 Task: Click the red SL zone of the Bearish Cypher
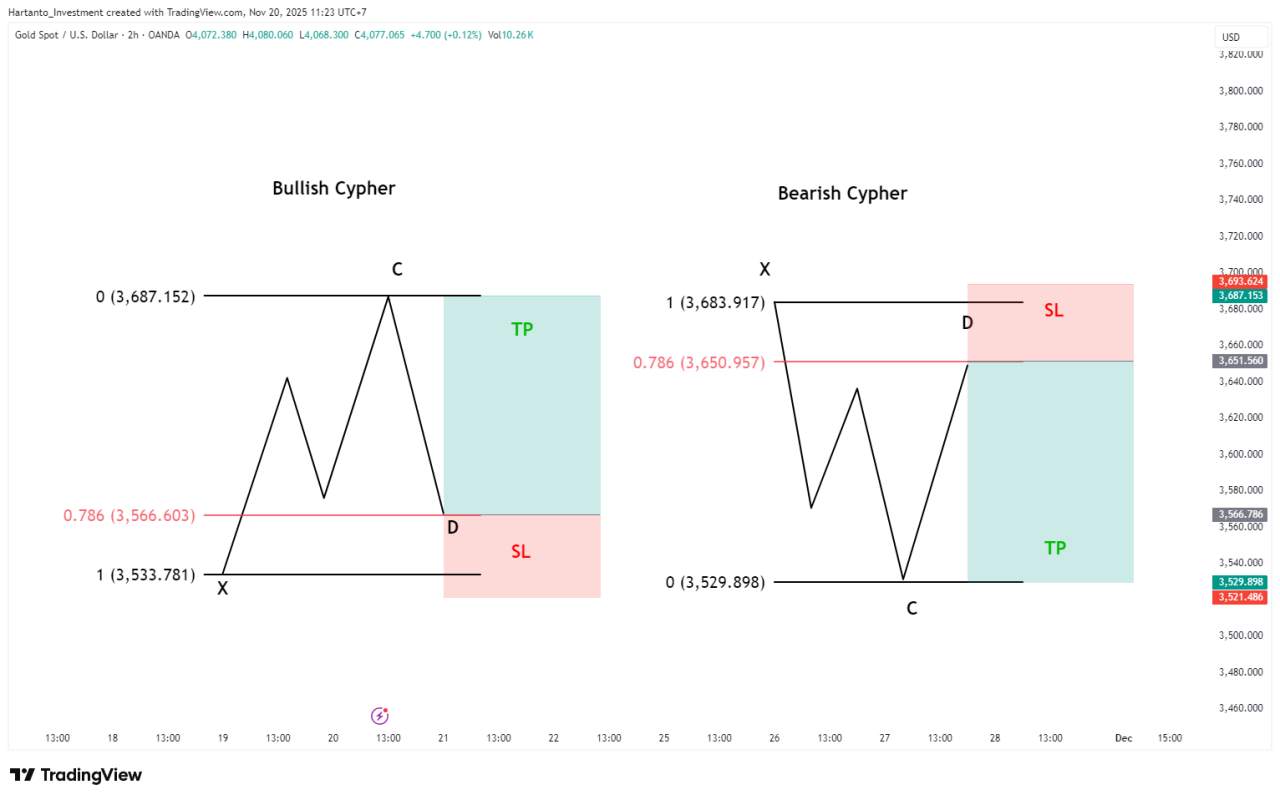(x=1050, y=320)
